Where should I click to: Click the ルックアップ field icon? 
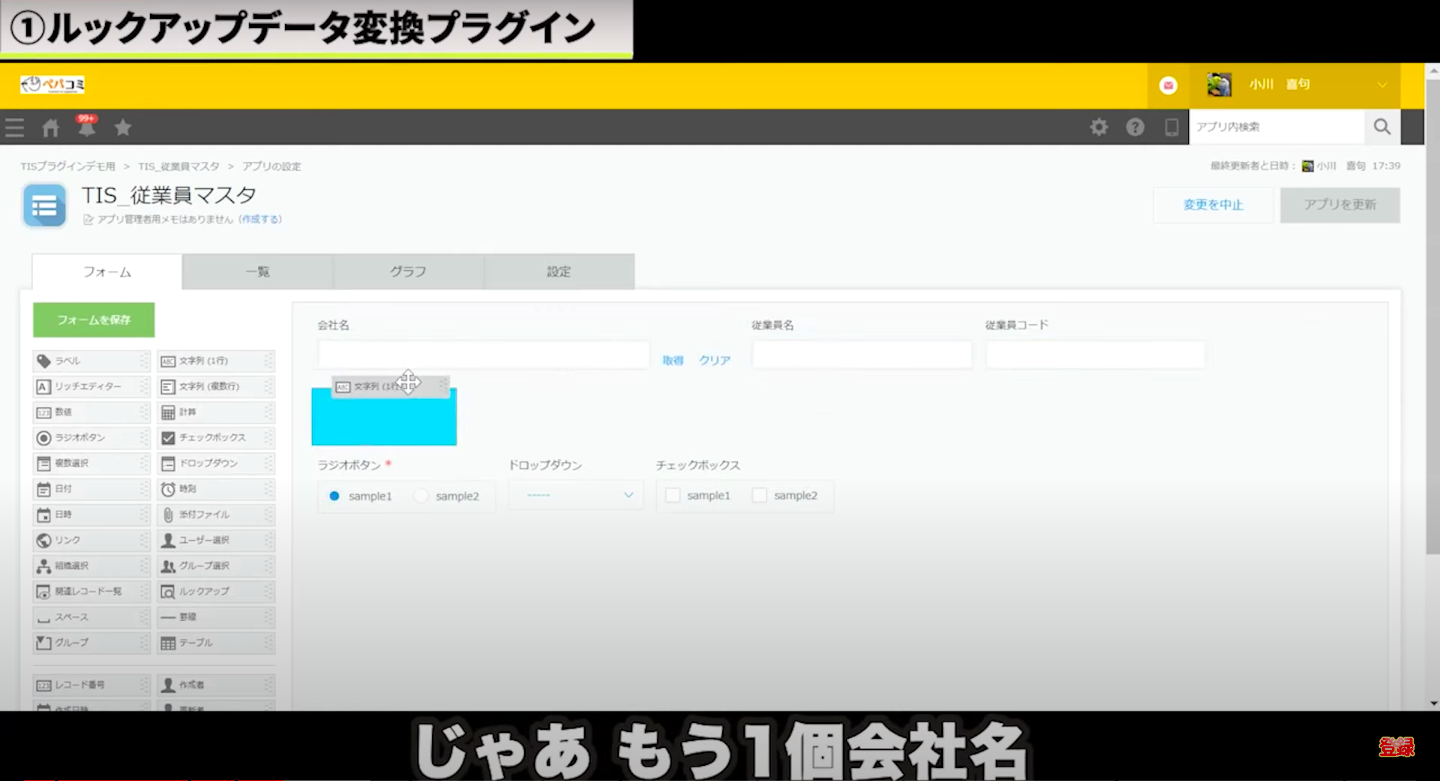tap(168, 592)
